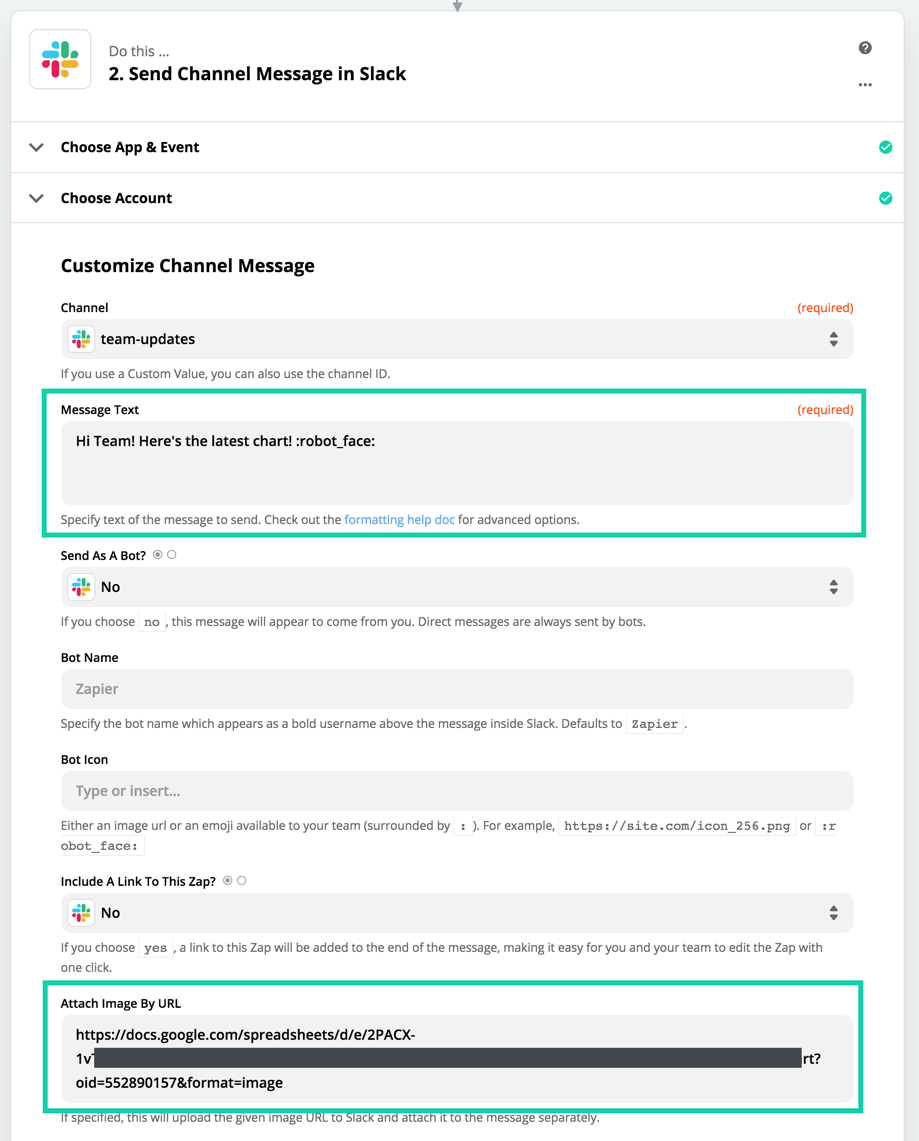Click green checkmark beside Choose Account
This screenshot has width=919, height=1141.
pos(885,198)
